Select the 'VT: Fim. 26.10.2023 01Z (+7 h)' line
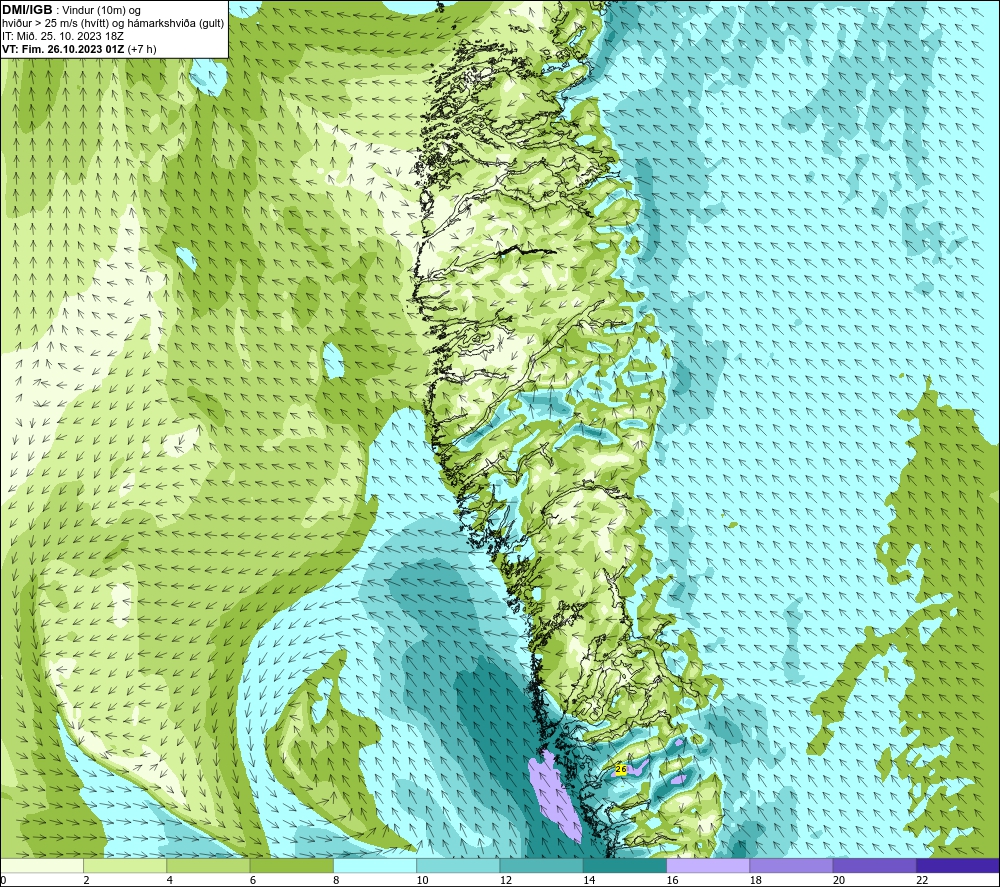Image resolution: width=1000 pixels, height=887 pixels. [79, 49]
